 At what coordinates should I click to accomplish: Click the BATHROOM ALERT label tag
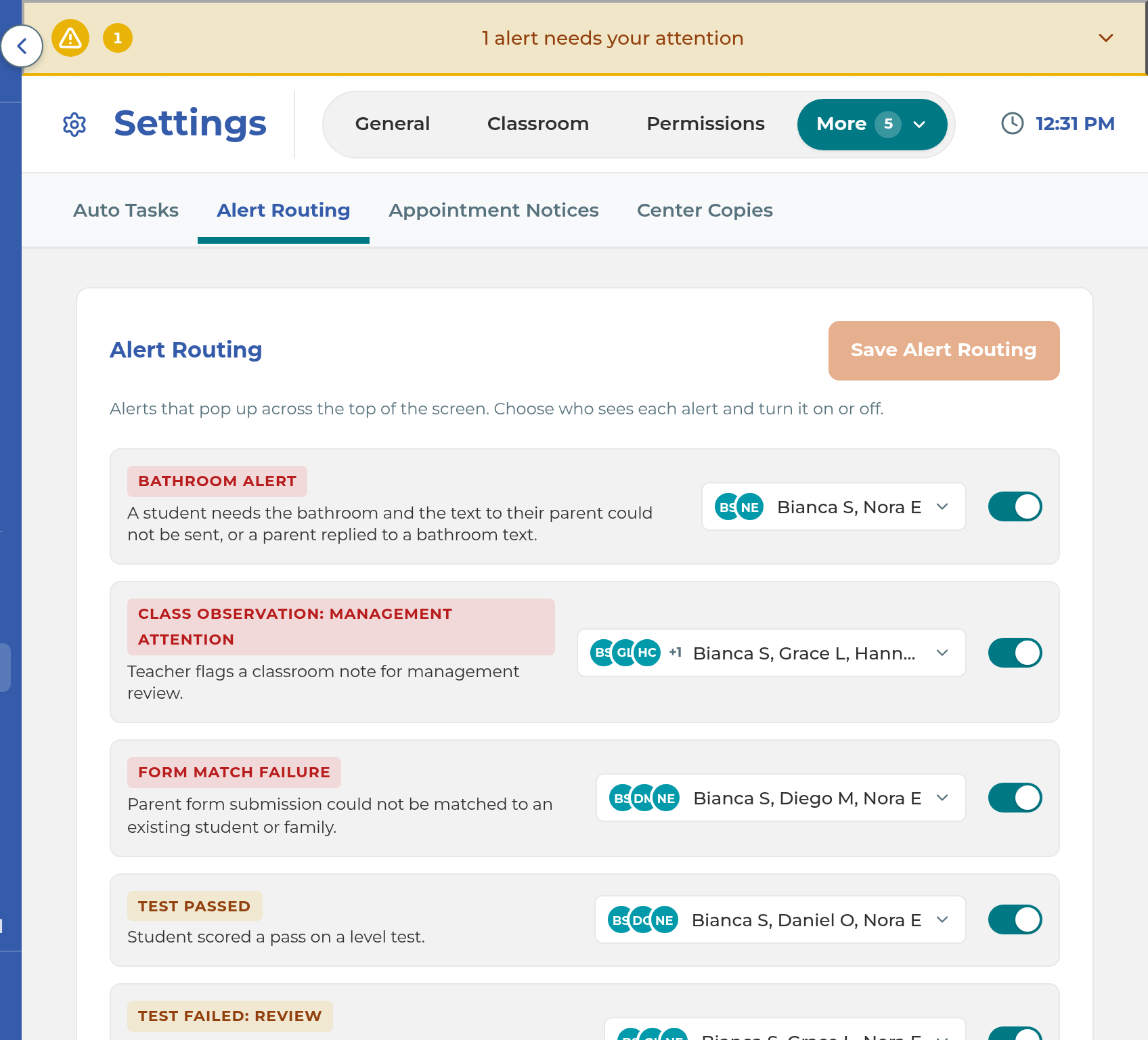[x=217, y=481]
